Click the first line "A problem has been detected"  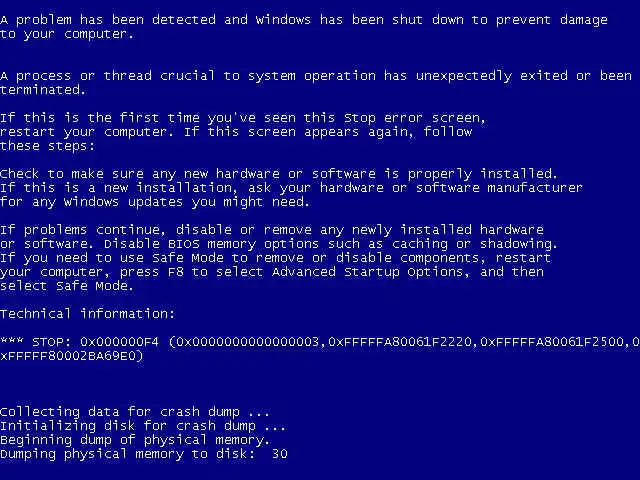[x=108, y=20]
